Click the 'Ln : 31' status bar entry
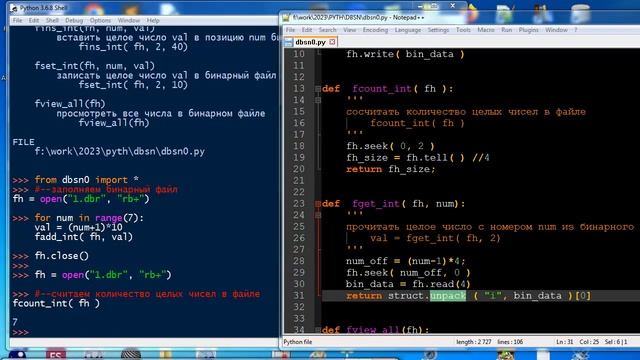 pos(564,342)
